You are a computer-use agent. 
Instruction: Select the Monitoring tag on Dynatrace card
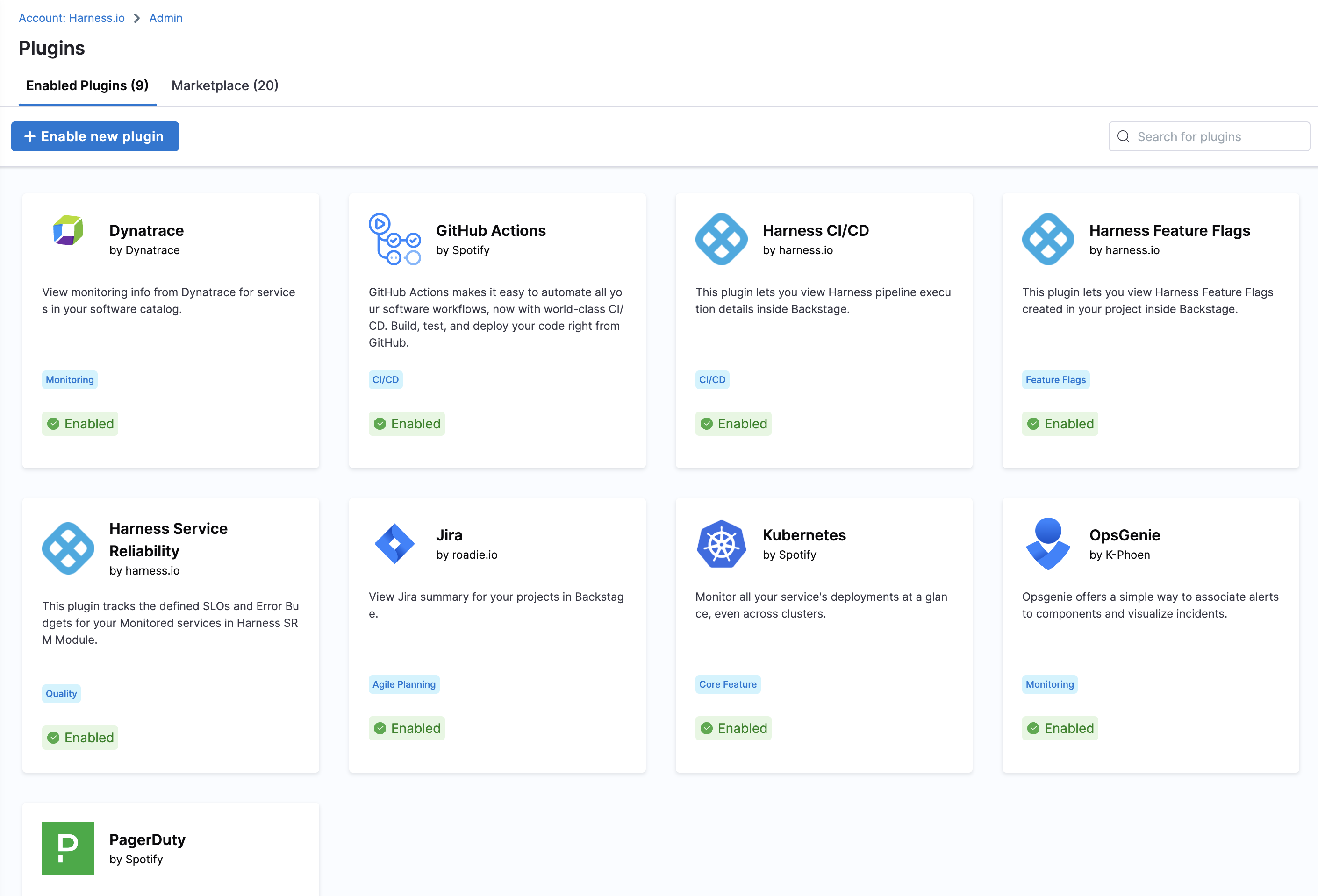tap(69, 379)
